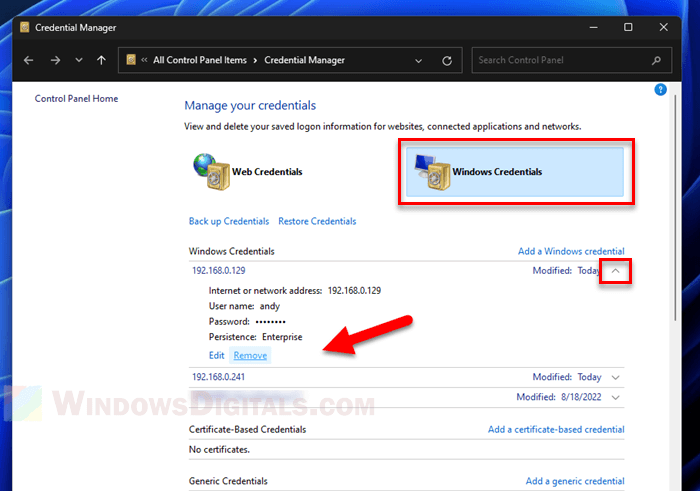Viewport: 700px width, 491px height.
Task: Edit the 192.168.0.129 credential
Action: pos(217,355)
